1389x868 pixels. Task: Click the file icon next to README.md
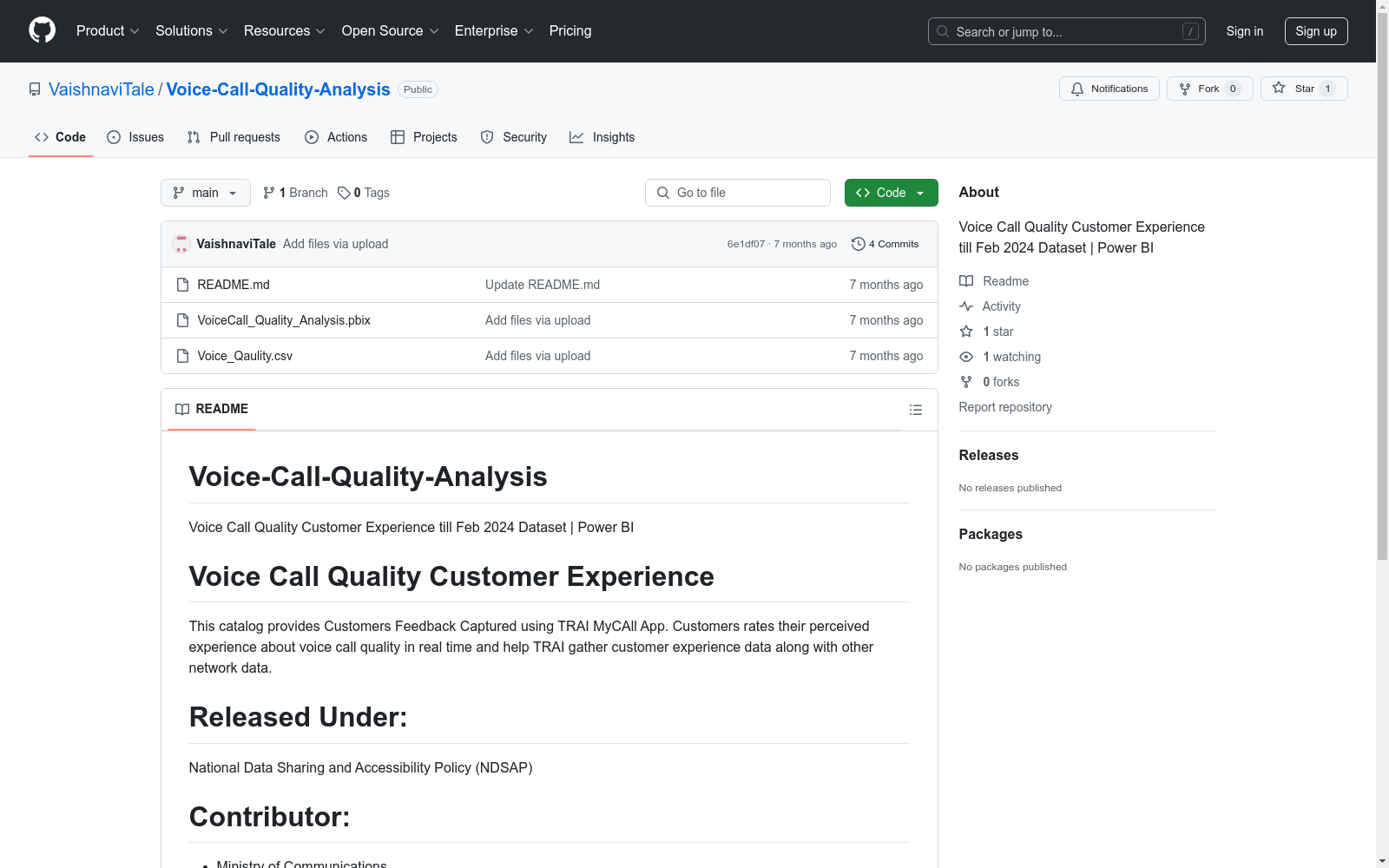pyautogui.click(x=182, y=285)
